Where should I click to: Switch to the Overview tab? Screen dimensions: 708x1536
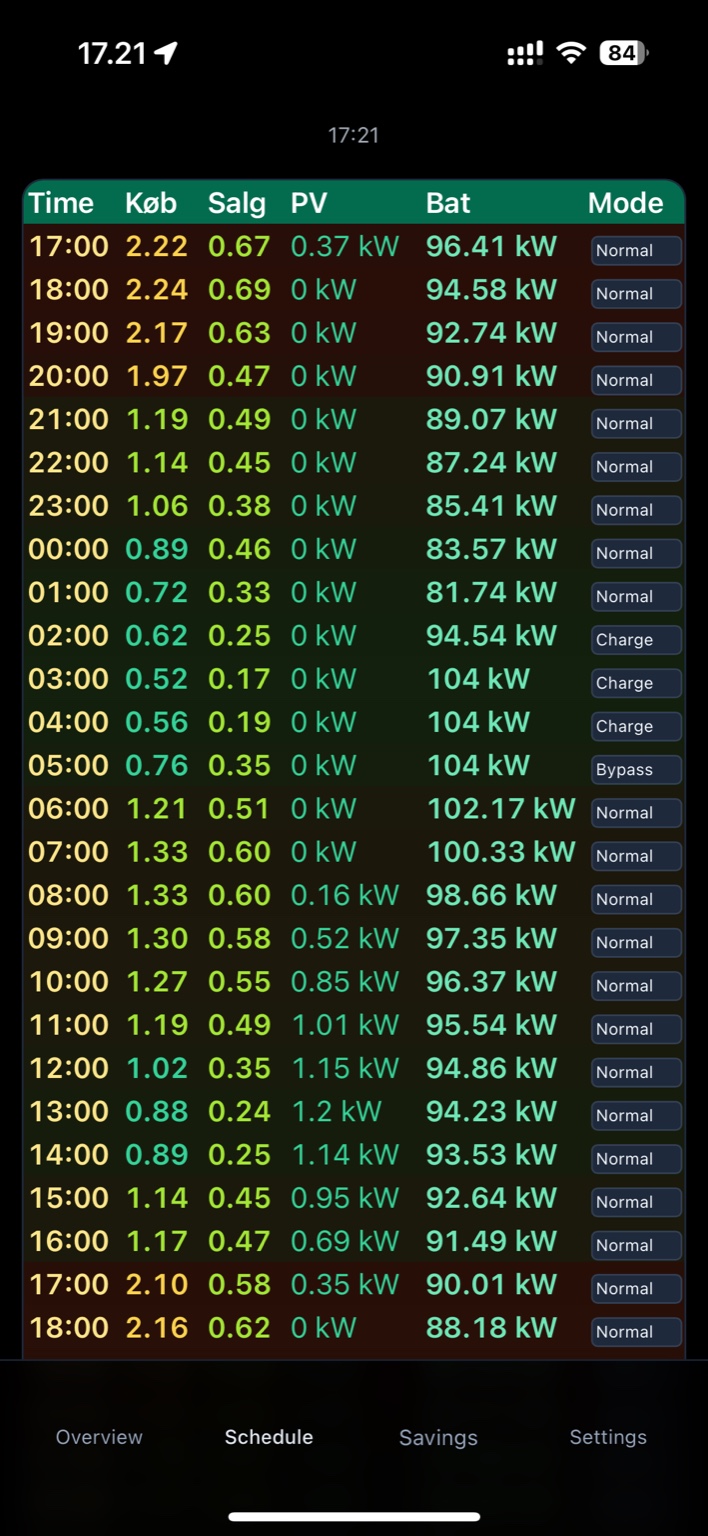coord(99,1437)
